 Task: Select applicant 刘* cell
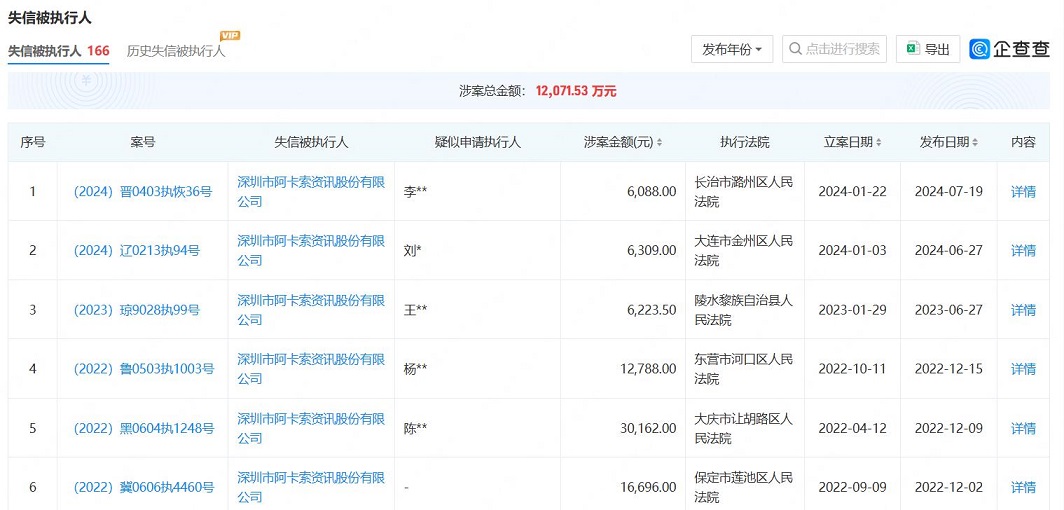[x=477, y=251]
